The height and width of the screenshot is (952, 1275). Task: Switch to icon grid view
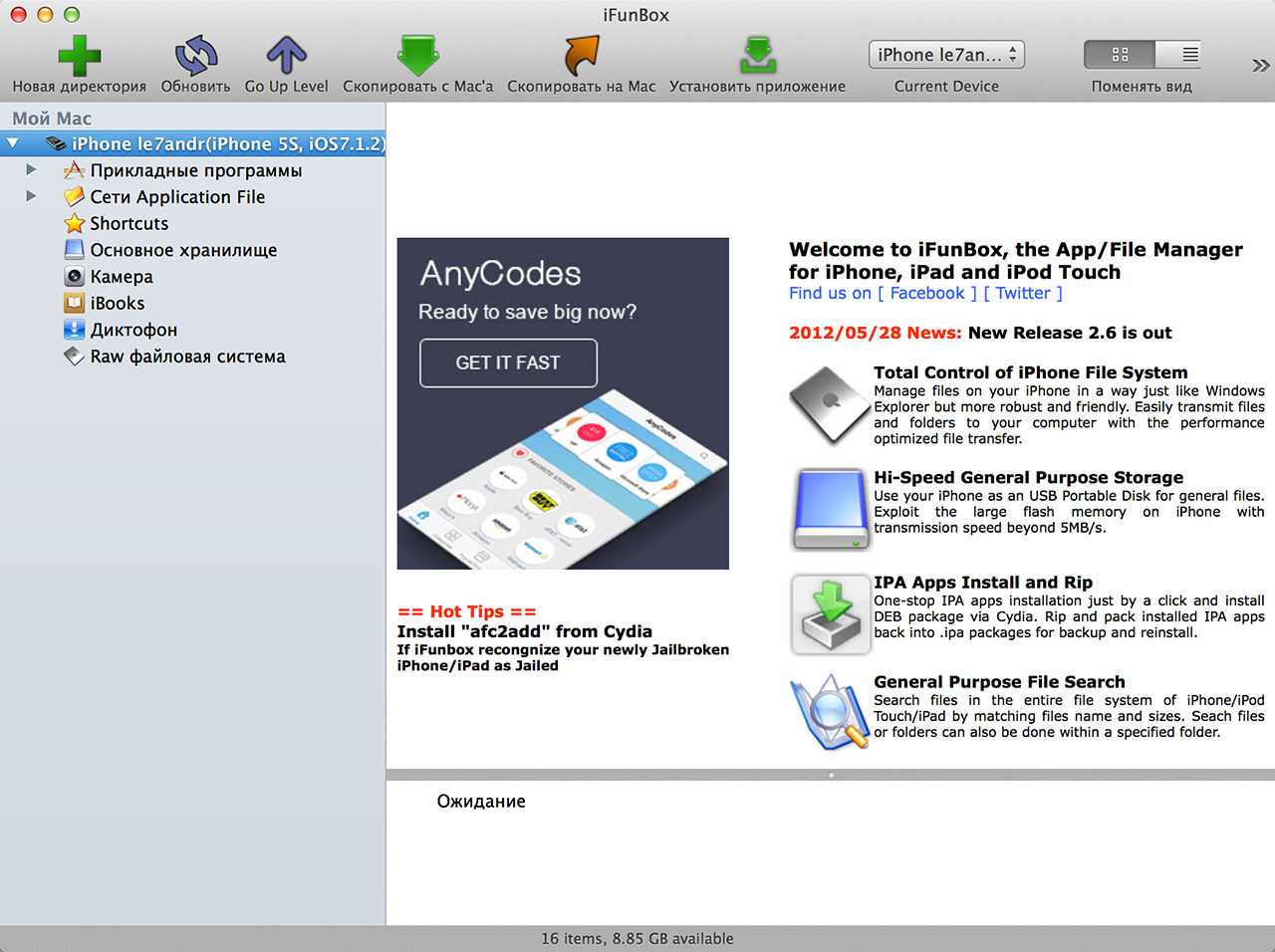tap(1120, 55)
